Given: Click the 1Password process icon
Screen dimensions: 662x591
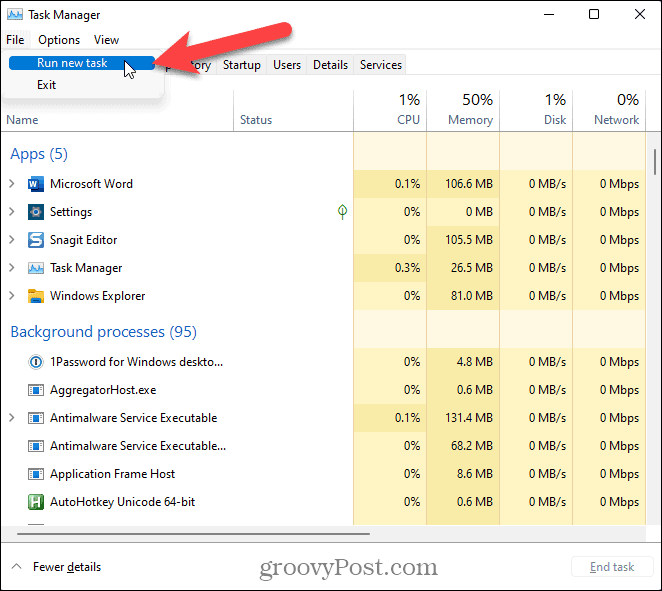Looking at the screenshot, I should pyautogui.click(x=36, y=362).
